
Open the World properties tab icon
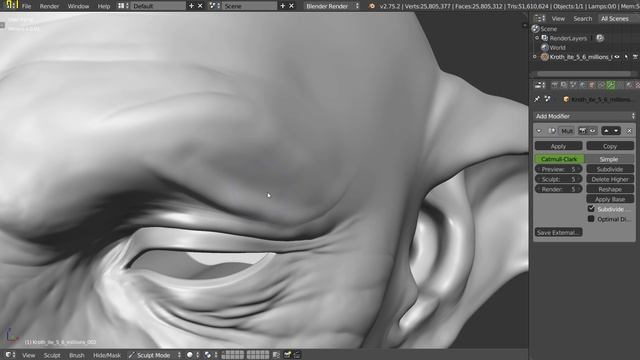[582, 85]
